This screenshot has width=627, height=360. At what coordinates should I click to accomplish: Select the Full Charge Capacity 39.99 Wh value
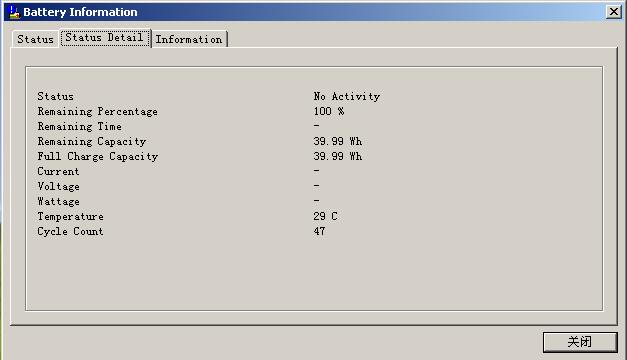(x=337, y=156)
